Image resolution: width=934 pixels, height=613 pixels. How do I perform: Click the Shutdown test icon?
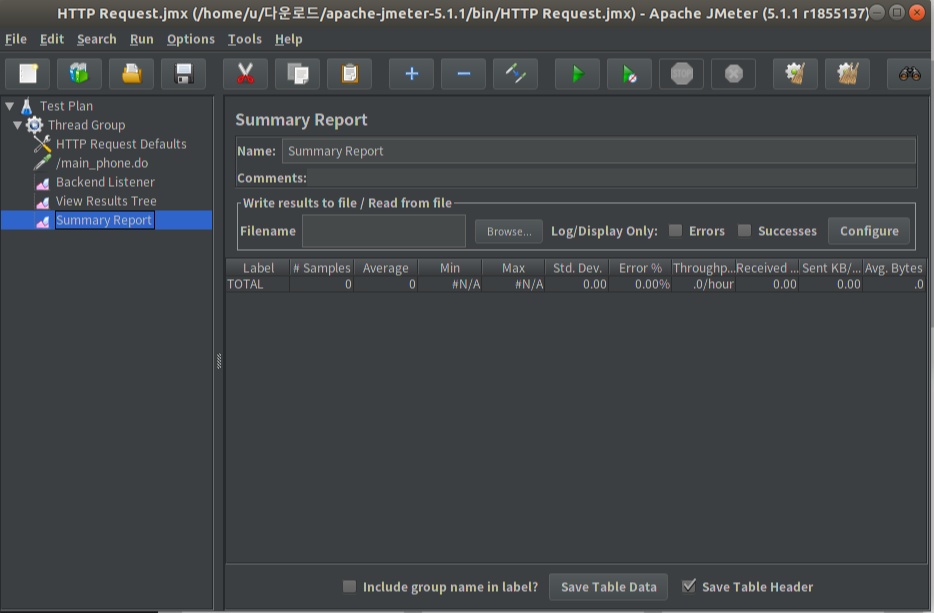point(734,74)
